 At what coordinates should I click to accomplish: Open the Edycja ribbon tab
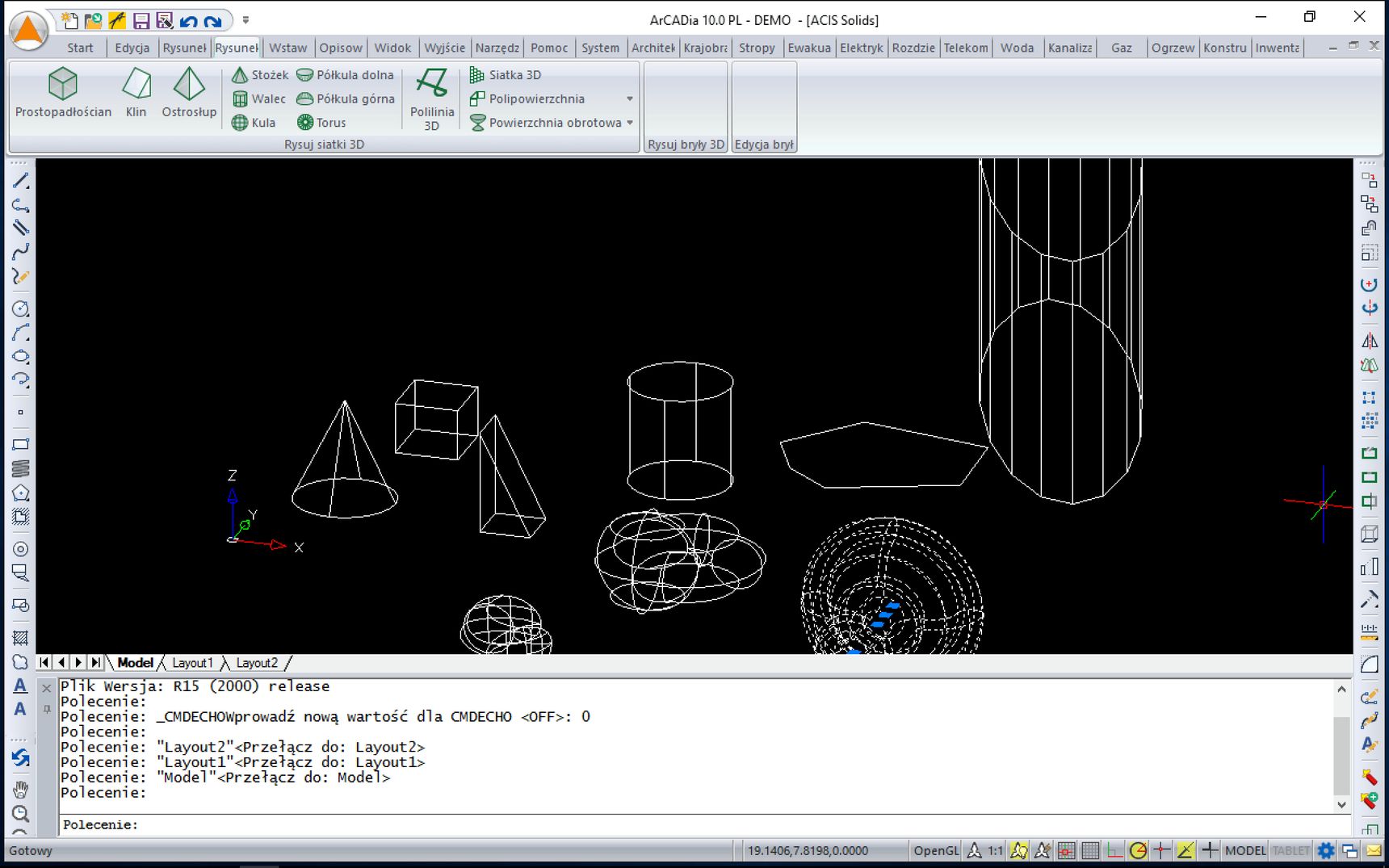[132, 48]
